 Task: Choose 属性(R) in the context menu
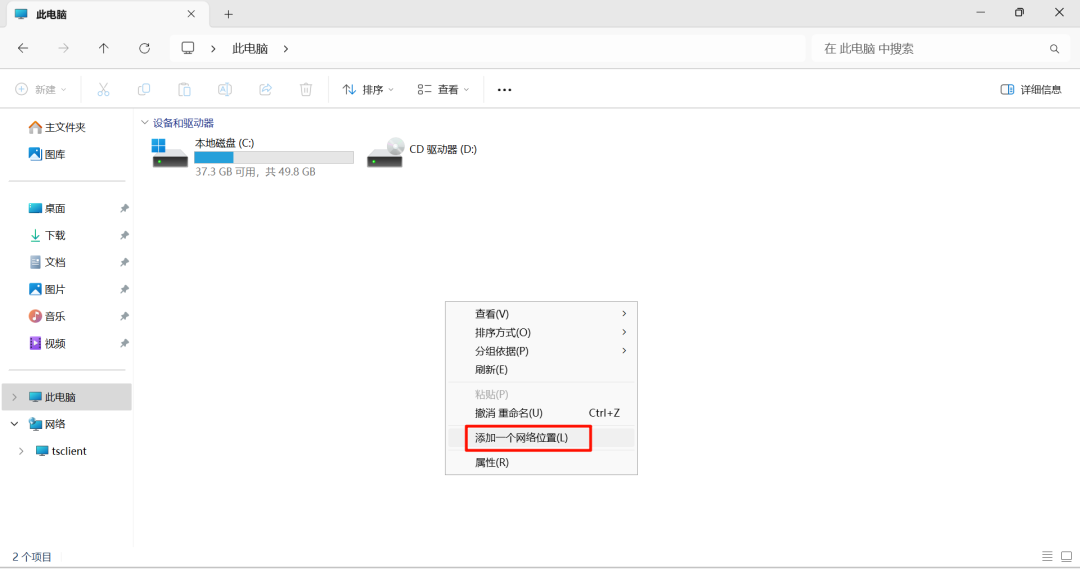tap(492, 462)
